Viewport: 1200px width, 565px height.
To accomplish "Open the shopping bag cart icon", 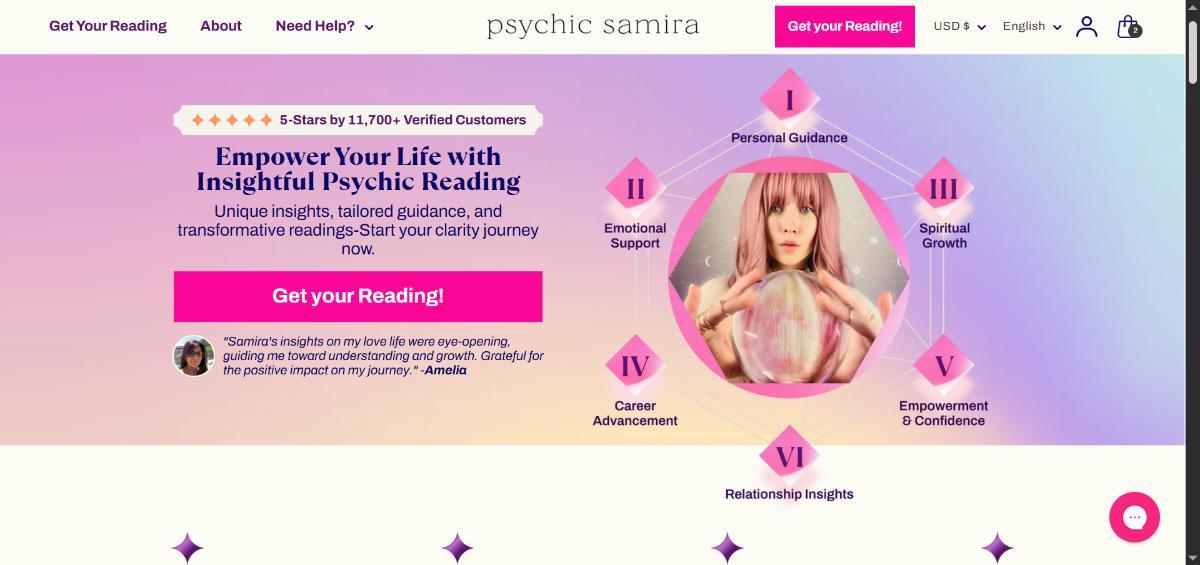I will pyautogui.click(x=1128, y=27).
